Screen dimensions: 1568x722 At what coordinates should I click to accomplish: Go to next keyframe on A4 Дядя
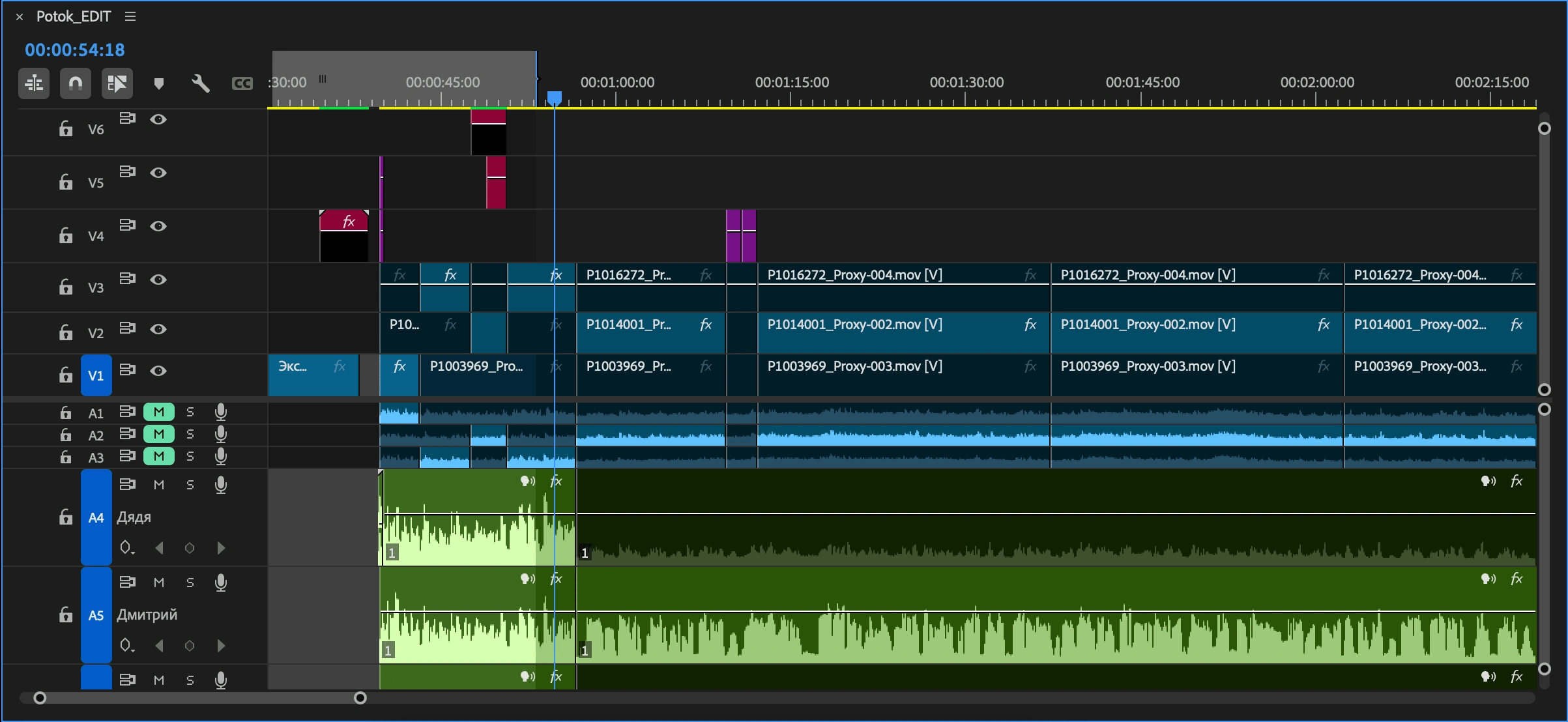(x=221, y=548)
